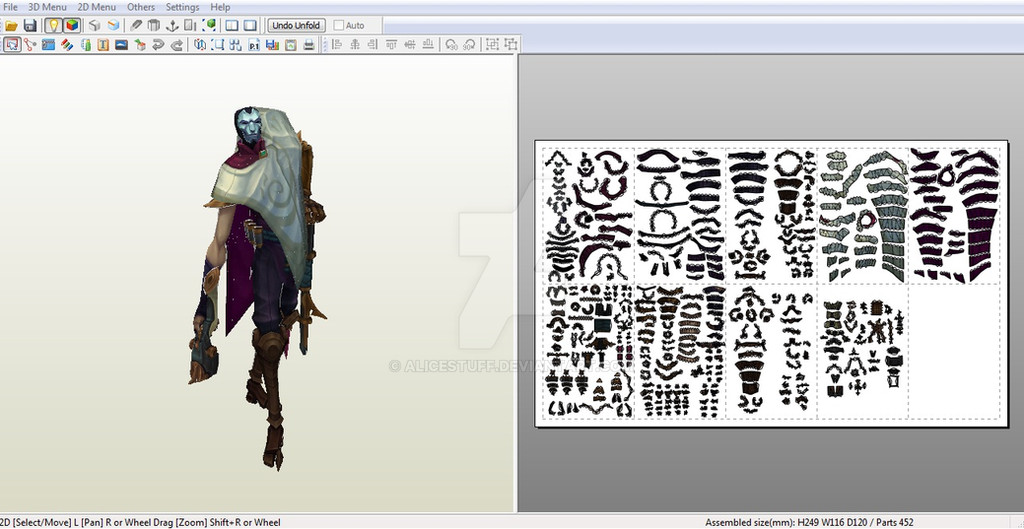Viewport: 1024px width, 529px height.
Task: Switch to the split two-pane view icon
Action: [232, 25]
